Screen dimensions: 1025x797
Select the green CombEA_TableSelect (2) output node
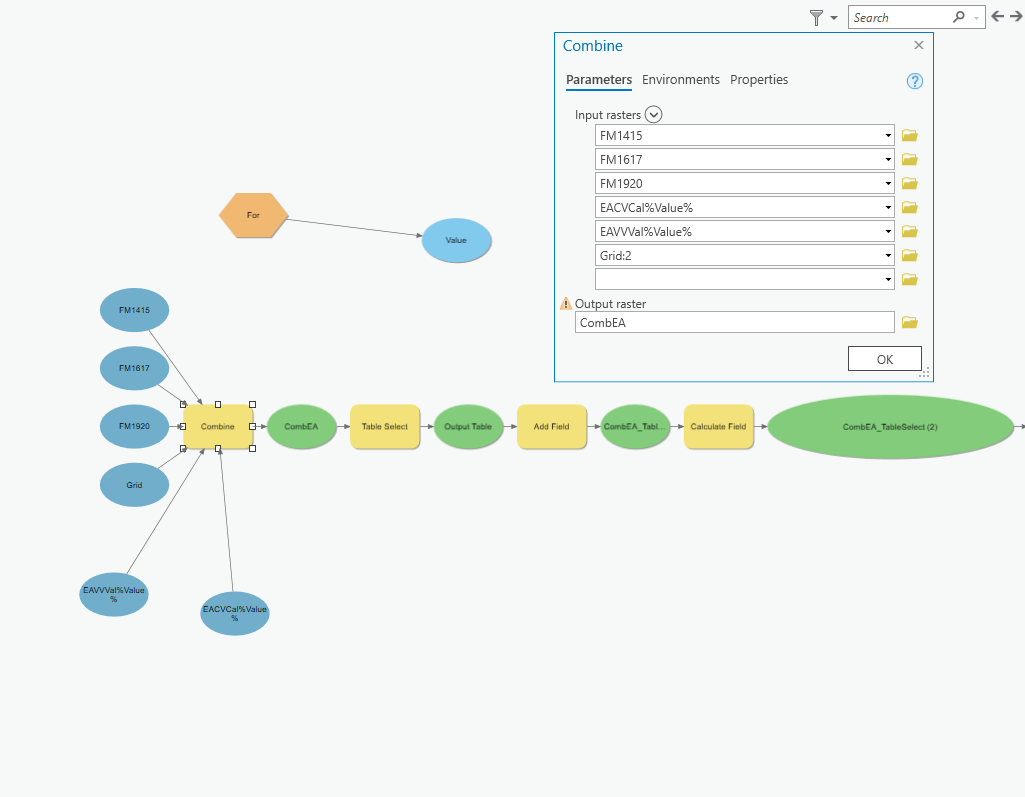coord(890,426)
